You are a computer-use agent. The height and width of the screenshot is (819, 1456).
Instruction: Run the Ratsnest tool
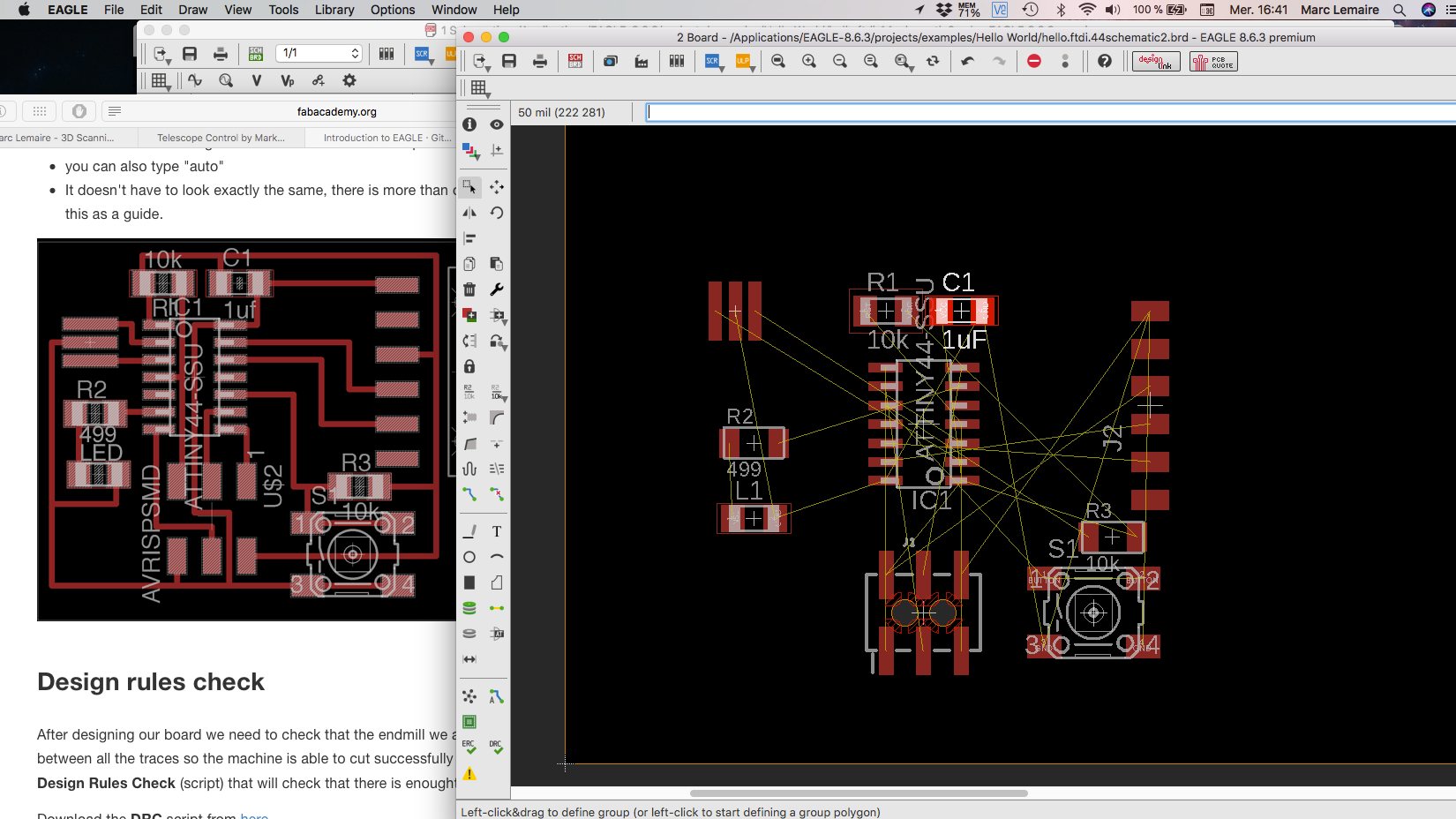(x=469, y=696)
